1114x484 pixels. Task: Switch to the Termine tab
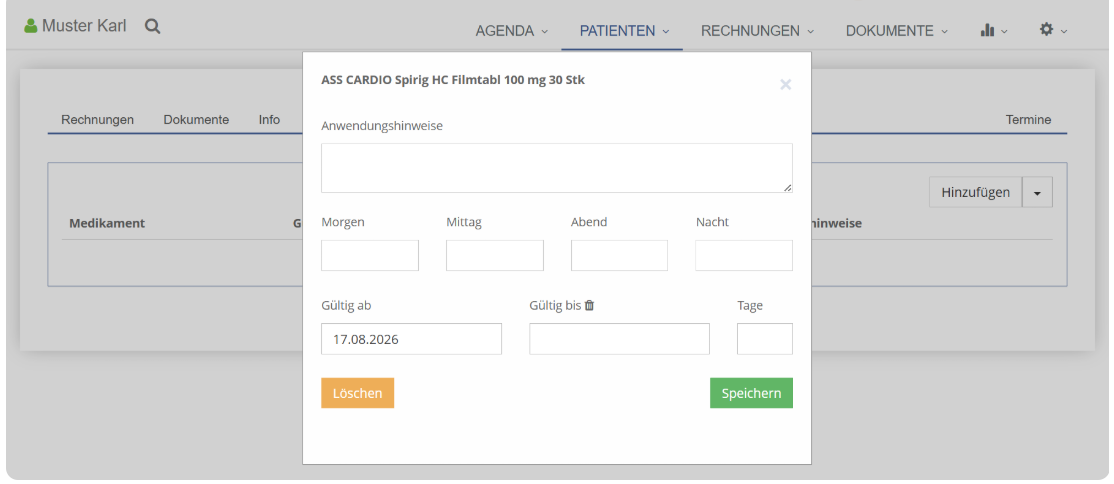(1028, 119)
